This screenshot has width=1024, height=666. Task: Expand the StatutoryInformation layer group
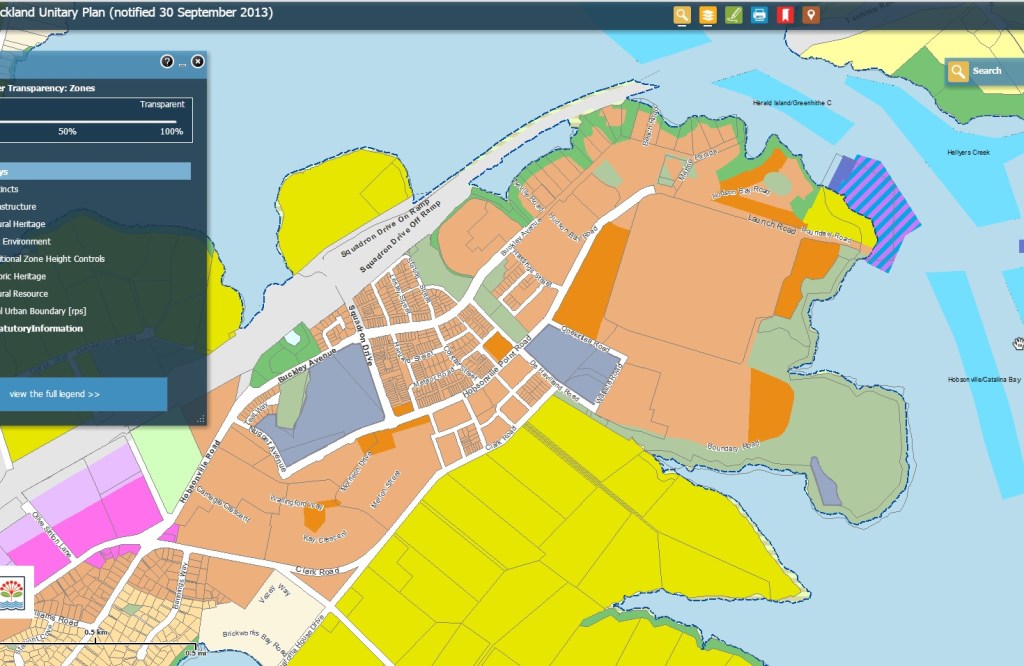point(40,328)
